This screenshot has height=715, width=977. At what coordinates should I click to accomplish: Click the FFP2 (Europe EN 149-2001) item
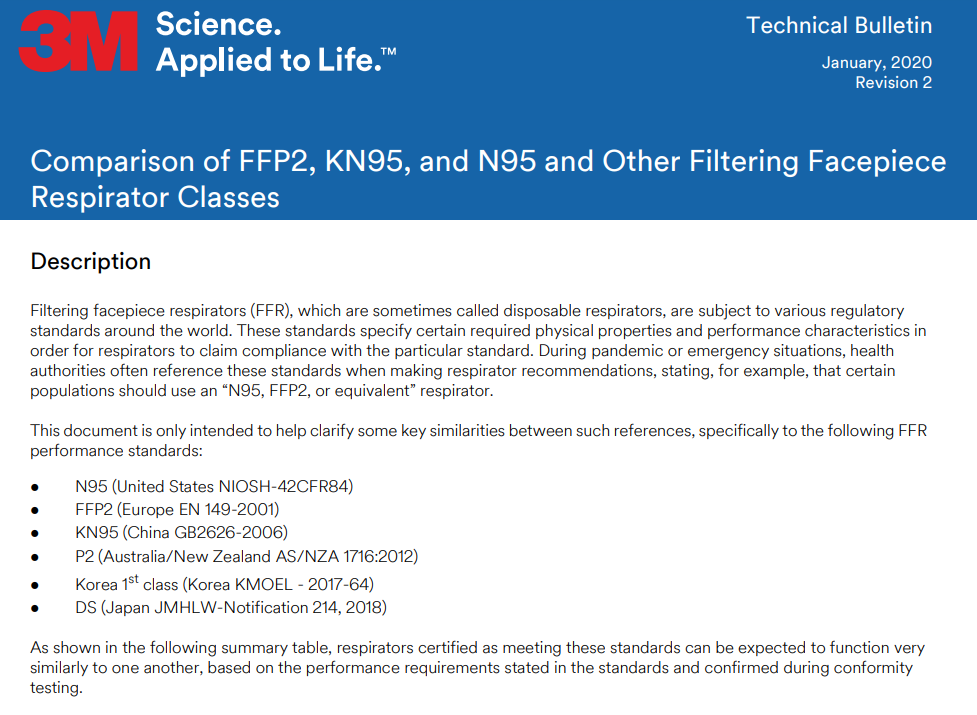tap(177, 509)
